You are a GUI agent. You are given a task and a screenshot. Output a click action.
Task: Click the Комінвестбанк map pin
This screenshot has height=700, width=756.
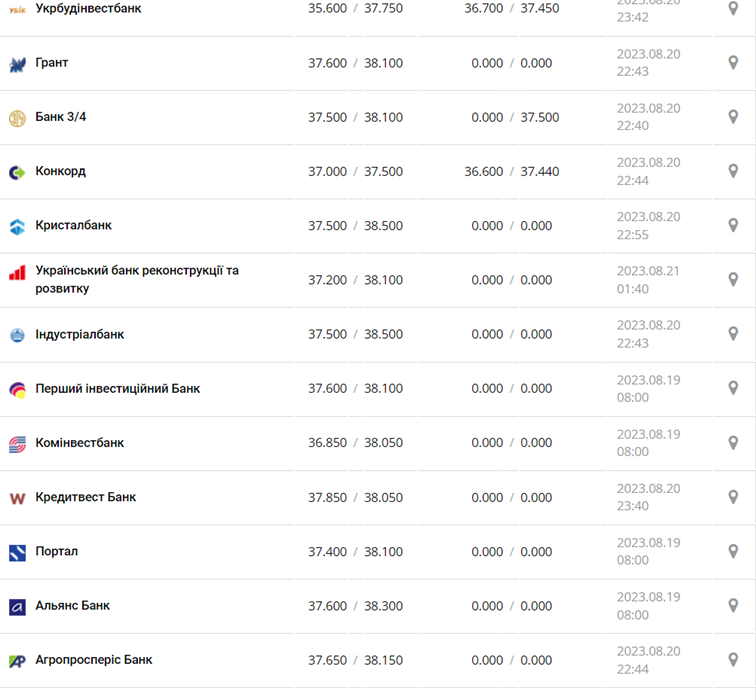tap(733, 443)
